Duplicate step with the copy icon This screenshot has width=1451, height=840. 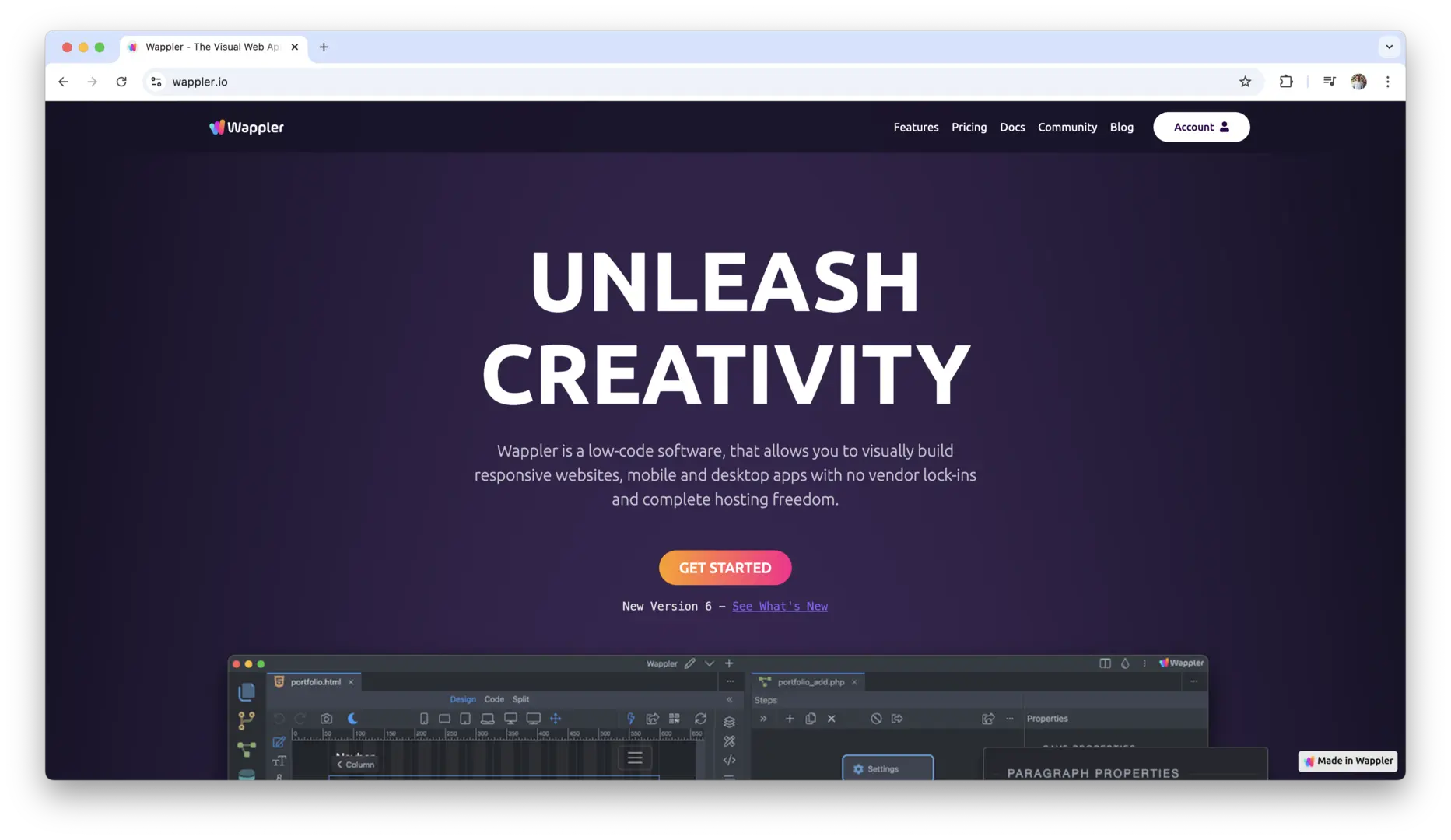811,719
